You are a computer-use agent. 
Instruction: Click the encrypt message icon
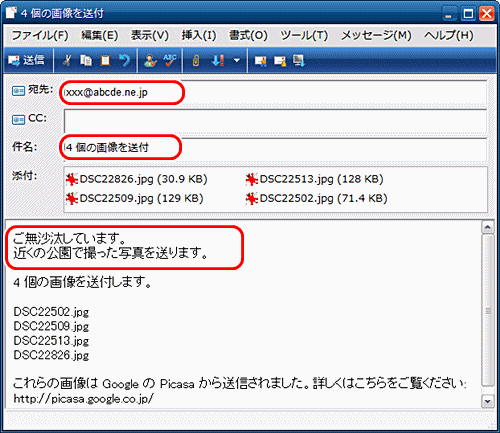pyautogui.click(x=280, y=61)
